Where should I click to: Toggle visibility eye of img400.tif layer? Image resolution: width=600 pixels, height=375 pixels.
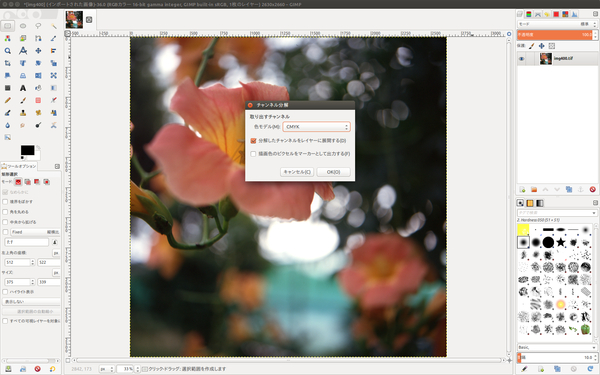(x=522, y=59)
